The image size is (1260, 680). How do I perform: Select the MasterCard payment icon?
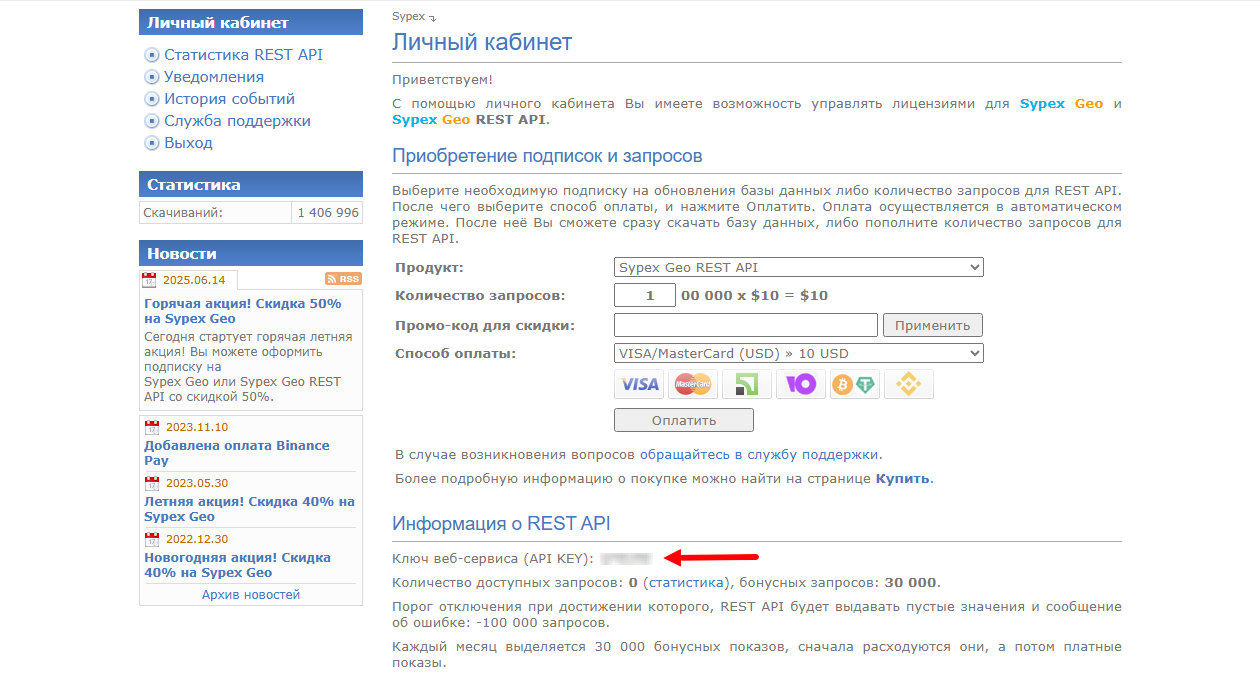[x=692, y=383]
